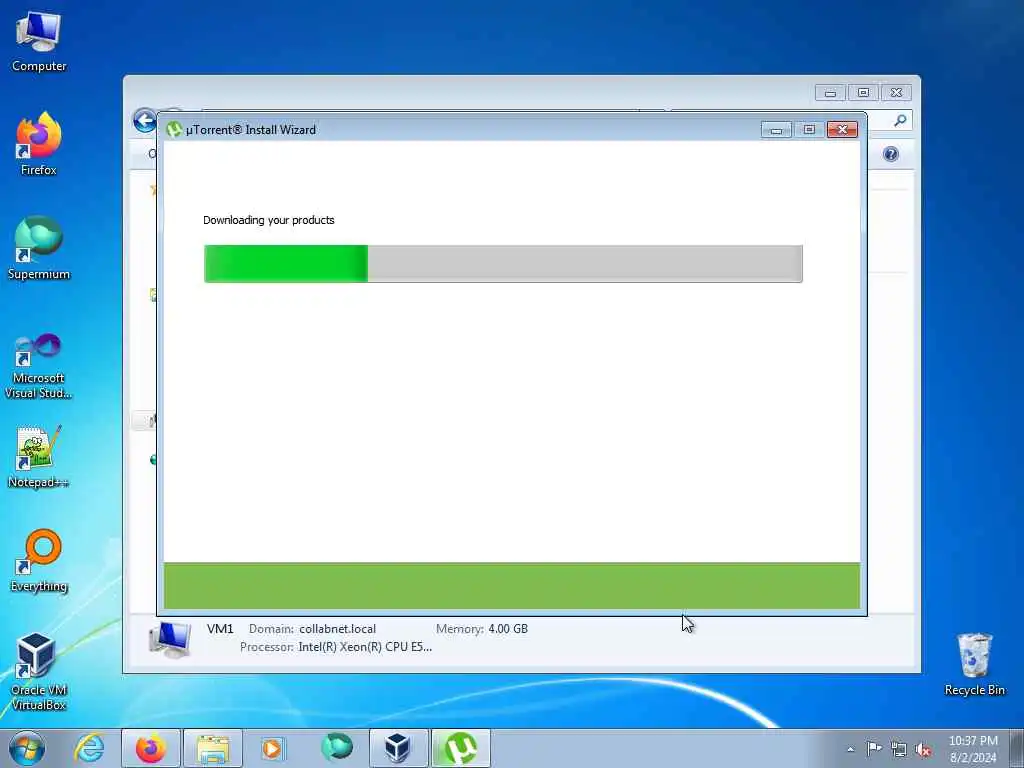Select the Everything desktop shortcut
Screen dimensions: 1024x768
(39, 560)
